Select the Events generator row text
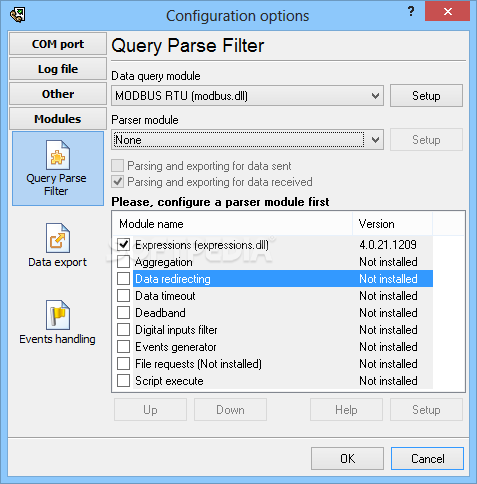 coord(176,347)
